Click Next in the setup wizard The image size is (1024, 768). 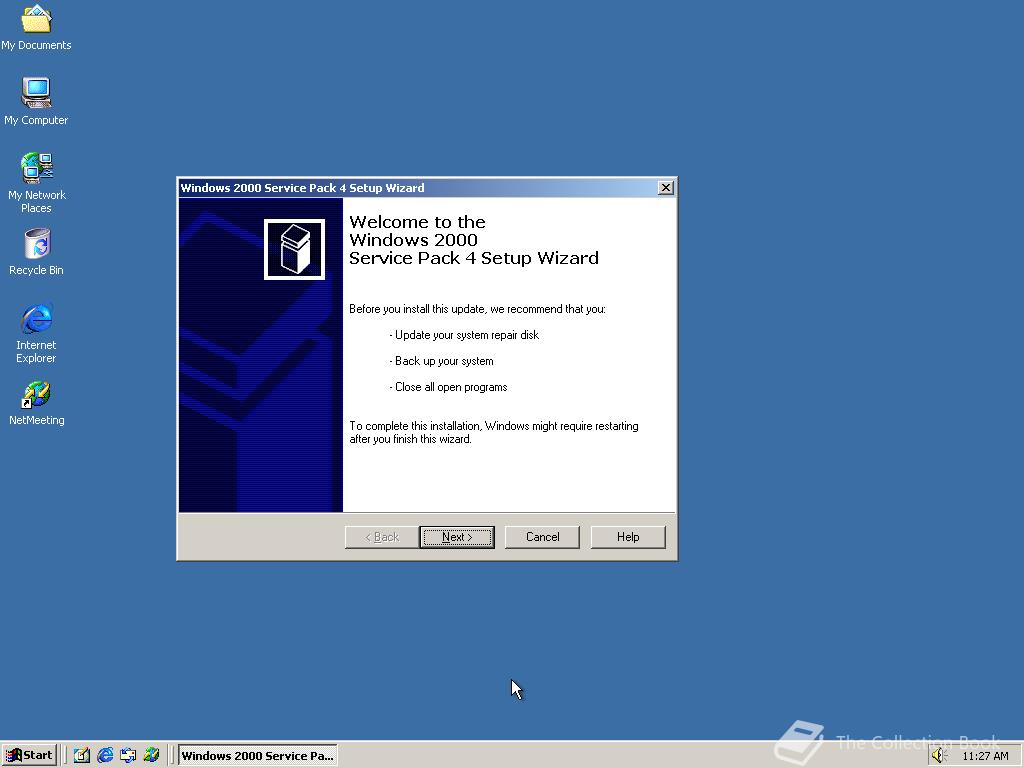coord(456,537)
